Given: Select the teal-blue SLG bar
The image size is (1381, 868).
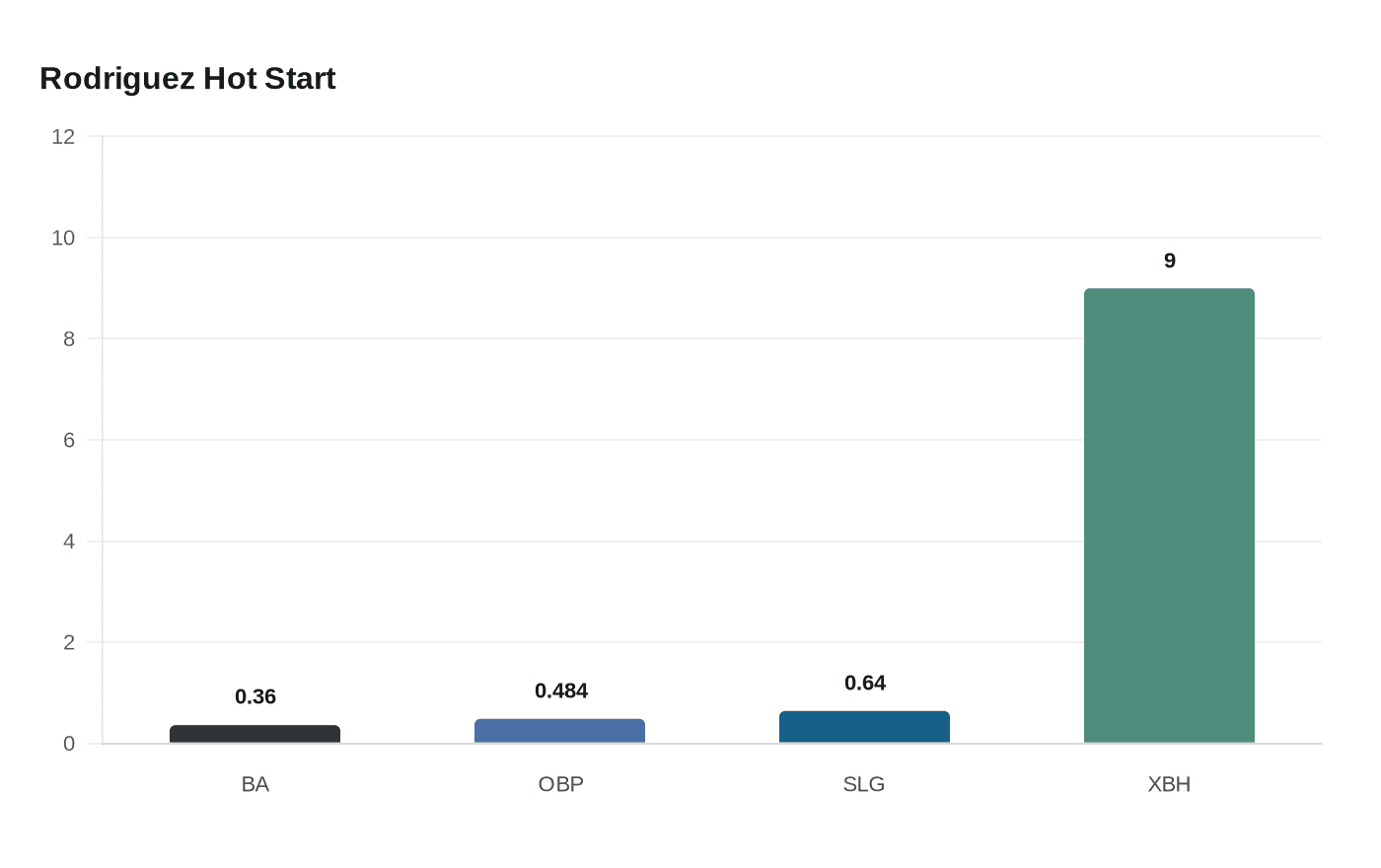Looking at the screenshot, I should click(x=864, y=727).
